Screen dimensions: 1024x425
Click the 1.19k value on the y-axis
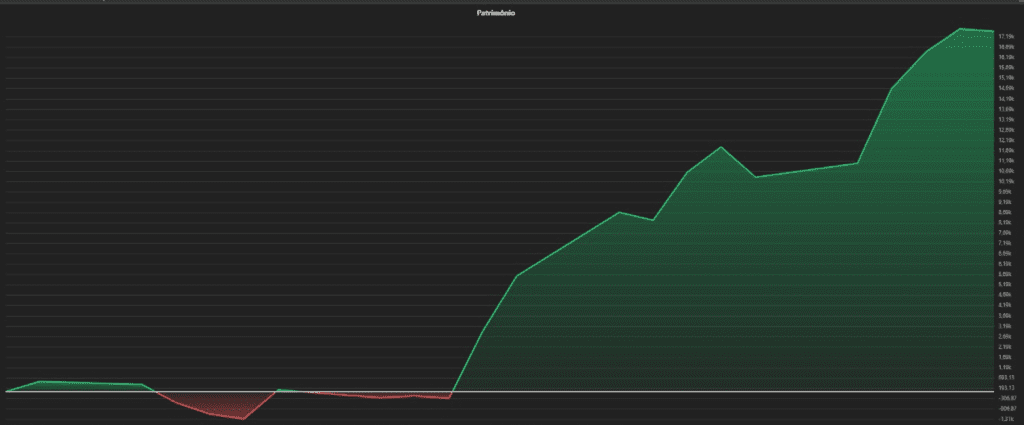point(1006,367)
